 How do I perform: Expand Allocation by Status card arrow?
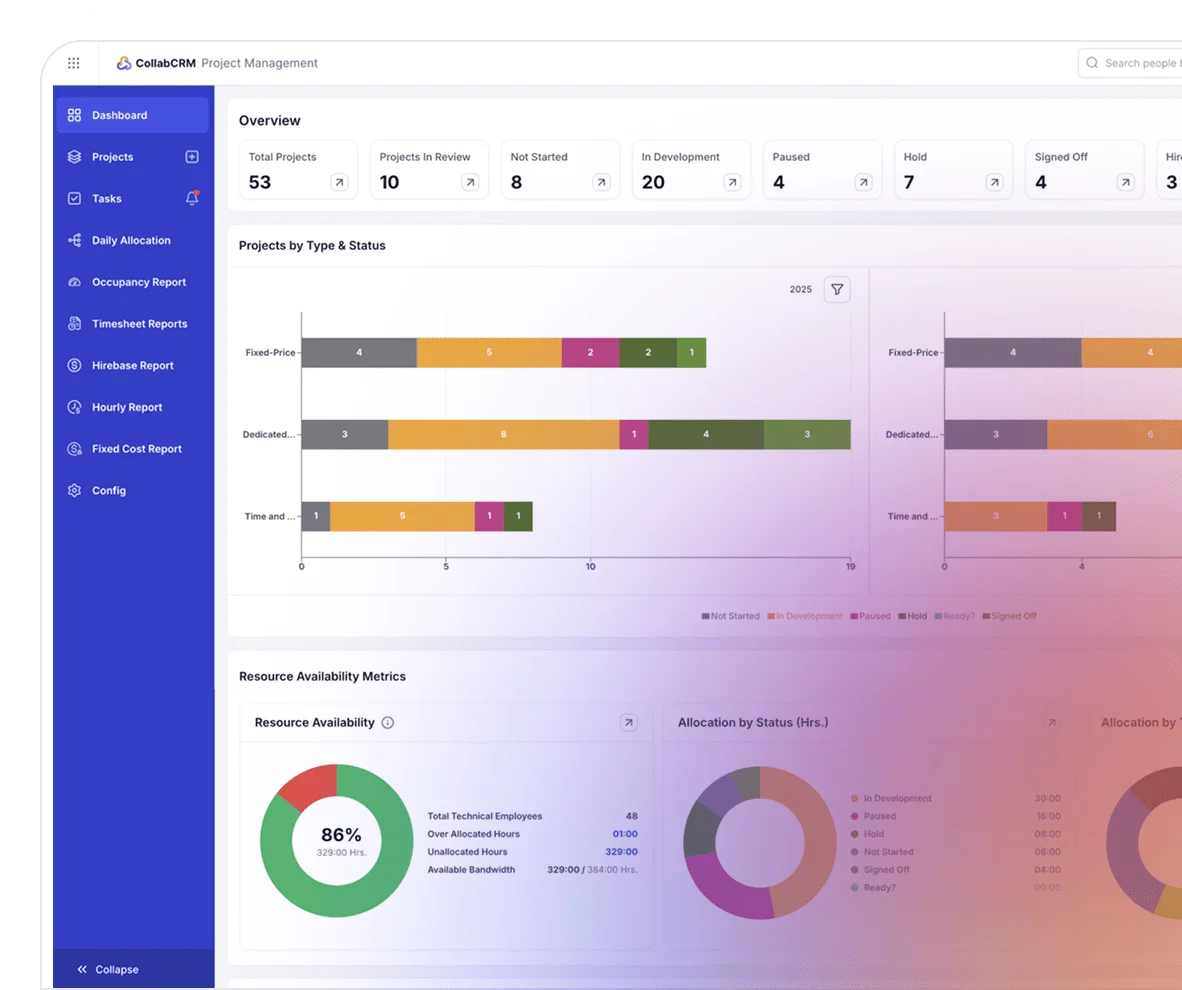[1051, 723]
